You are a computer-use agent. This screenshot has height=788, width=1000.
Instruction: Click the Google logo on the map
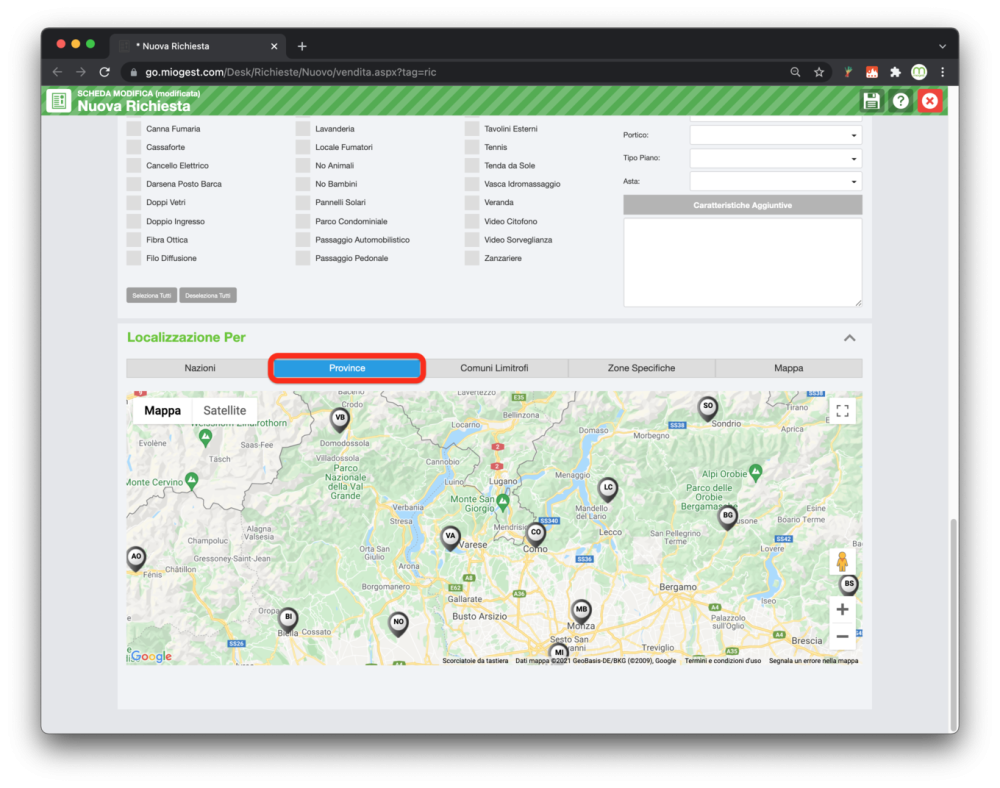tap(151, 656)
